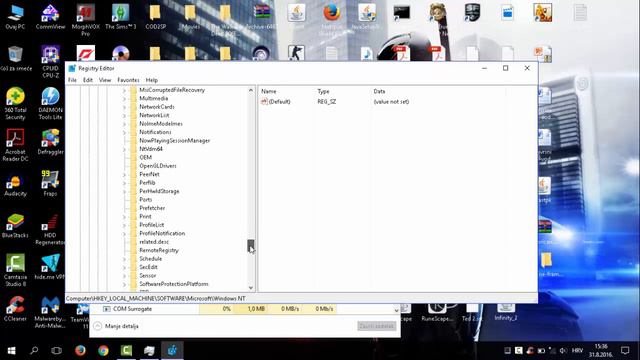Select the ProfileNotification key

pos(162,233)
